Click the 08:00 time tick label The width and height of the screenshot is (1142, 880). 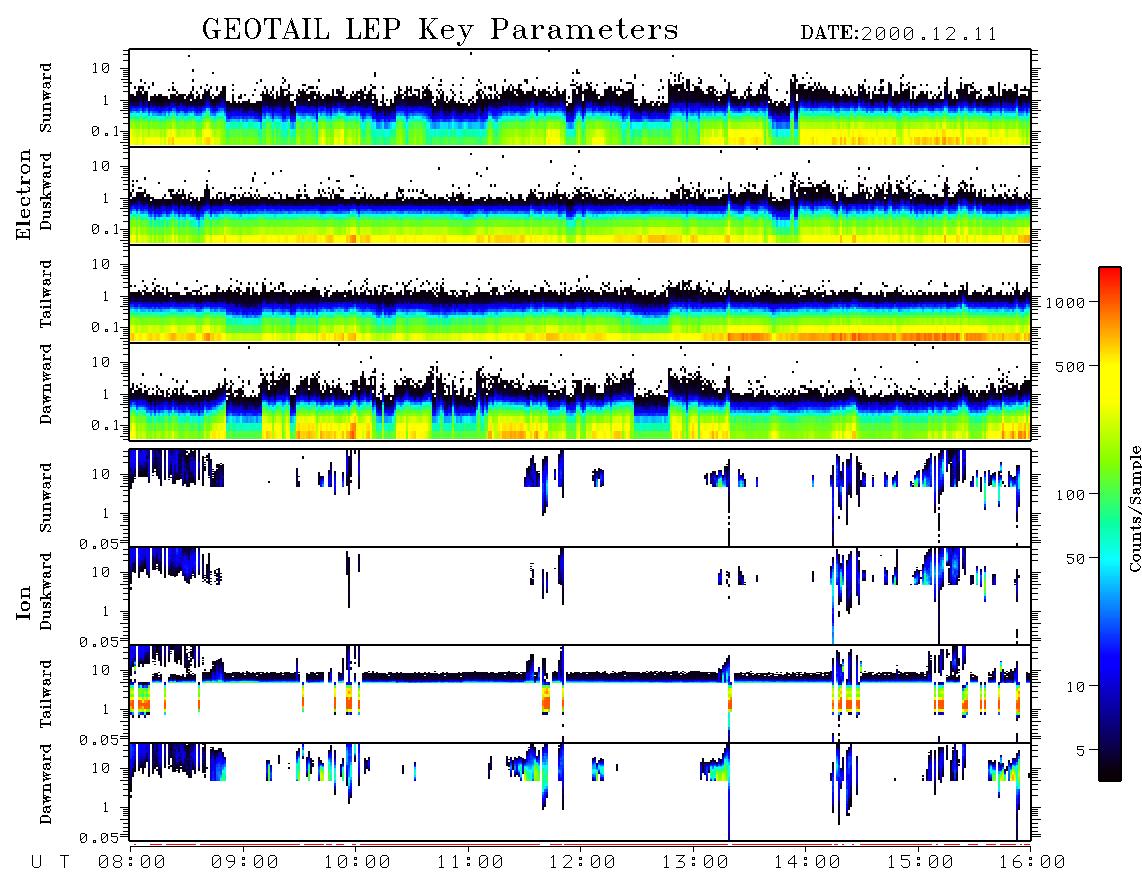pos(132,862)
